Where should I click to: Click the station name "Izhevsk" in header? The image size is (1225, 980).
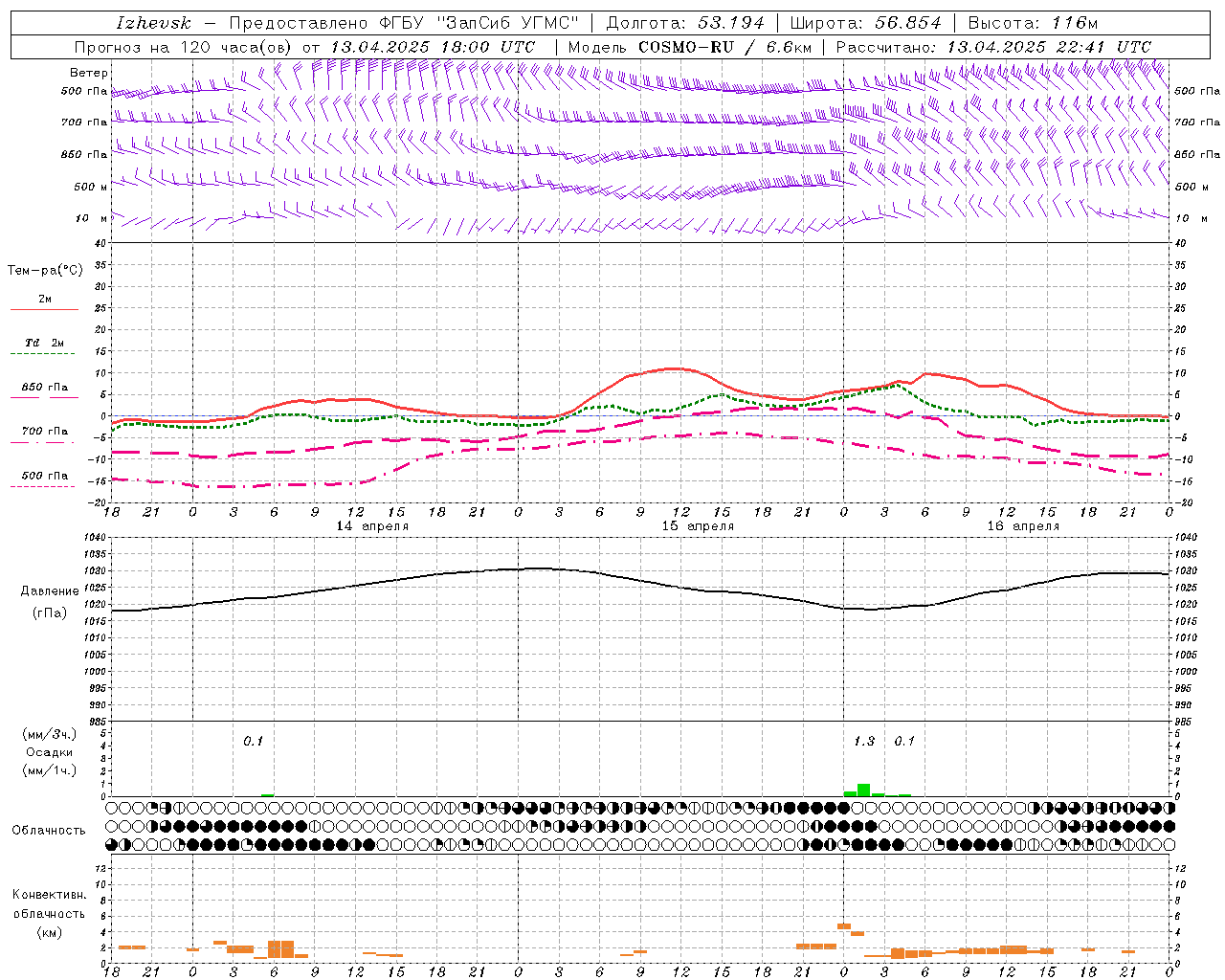(154, 23)
